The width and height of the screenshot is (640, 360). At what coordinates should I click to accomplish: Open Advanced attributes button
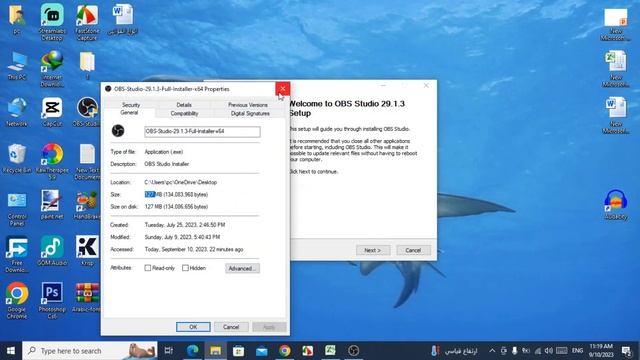[x=242, y=268]
